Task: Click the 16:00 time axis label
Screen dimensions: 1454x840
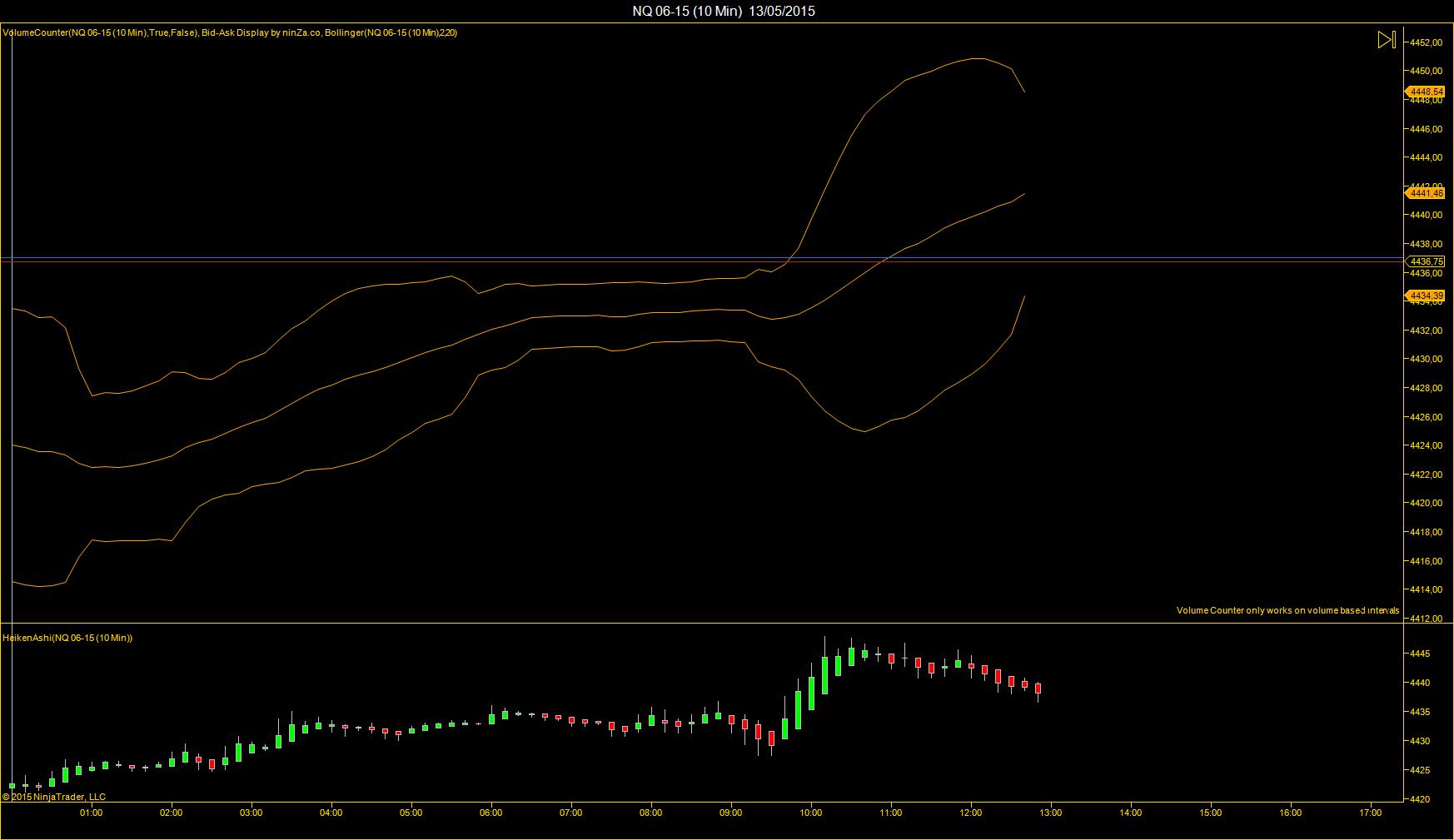Action: (x=1291, y=813)
